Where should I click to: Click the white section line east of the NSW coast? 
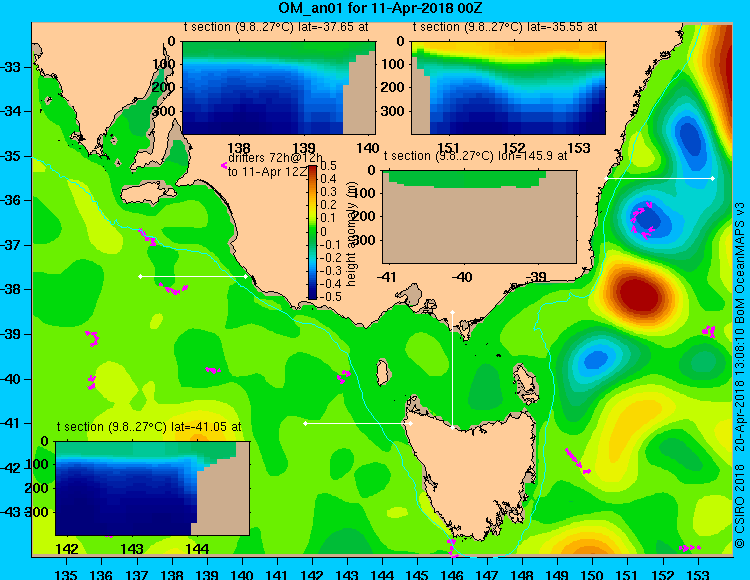(659, 178)
